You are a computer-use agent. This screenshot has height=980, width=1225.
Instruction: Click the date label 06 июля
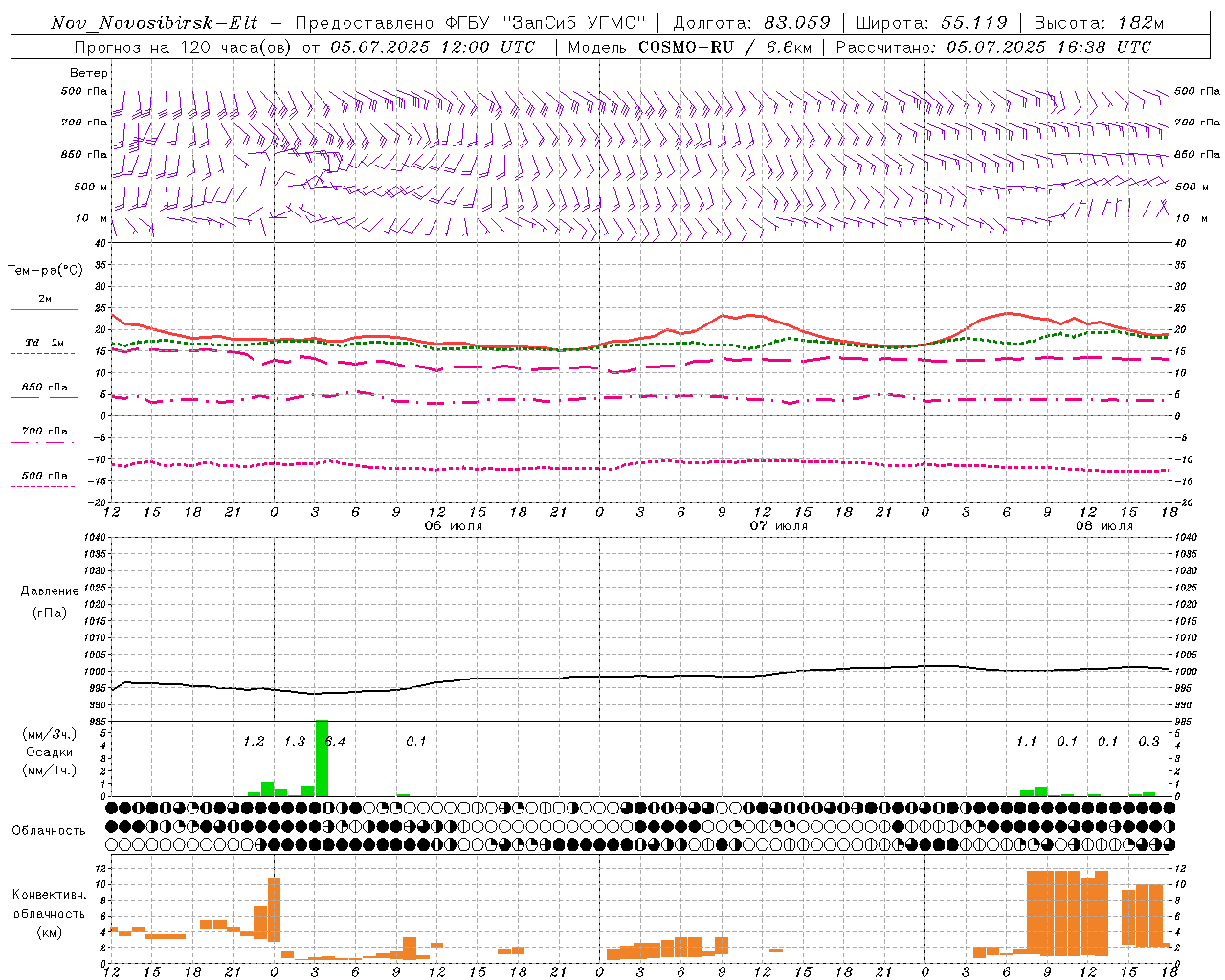(x=454, y=526)
